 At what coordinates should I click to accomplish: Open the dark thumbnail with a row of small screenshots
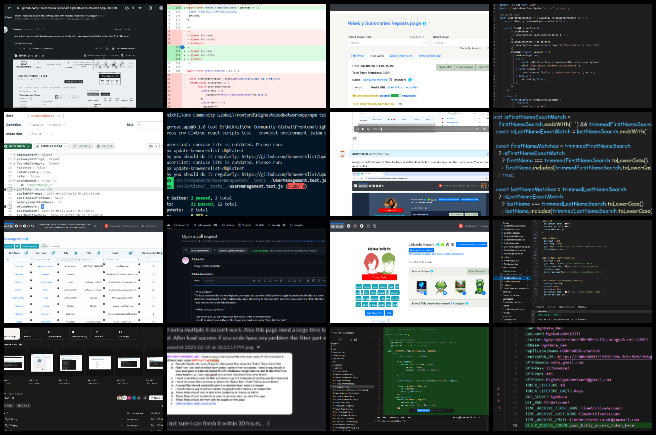pyautogui.click(x=83, y=379)
